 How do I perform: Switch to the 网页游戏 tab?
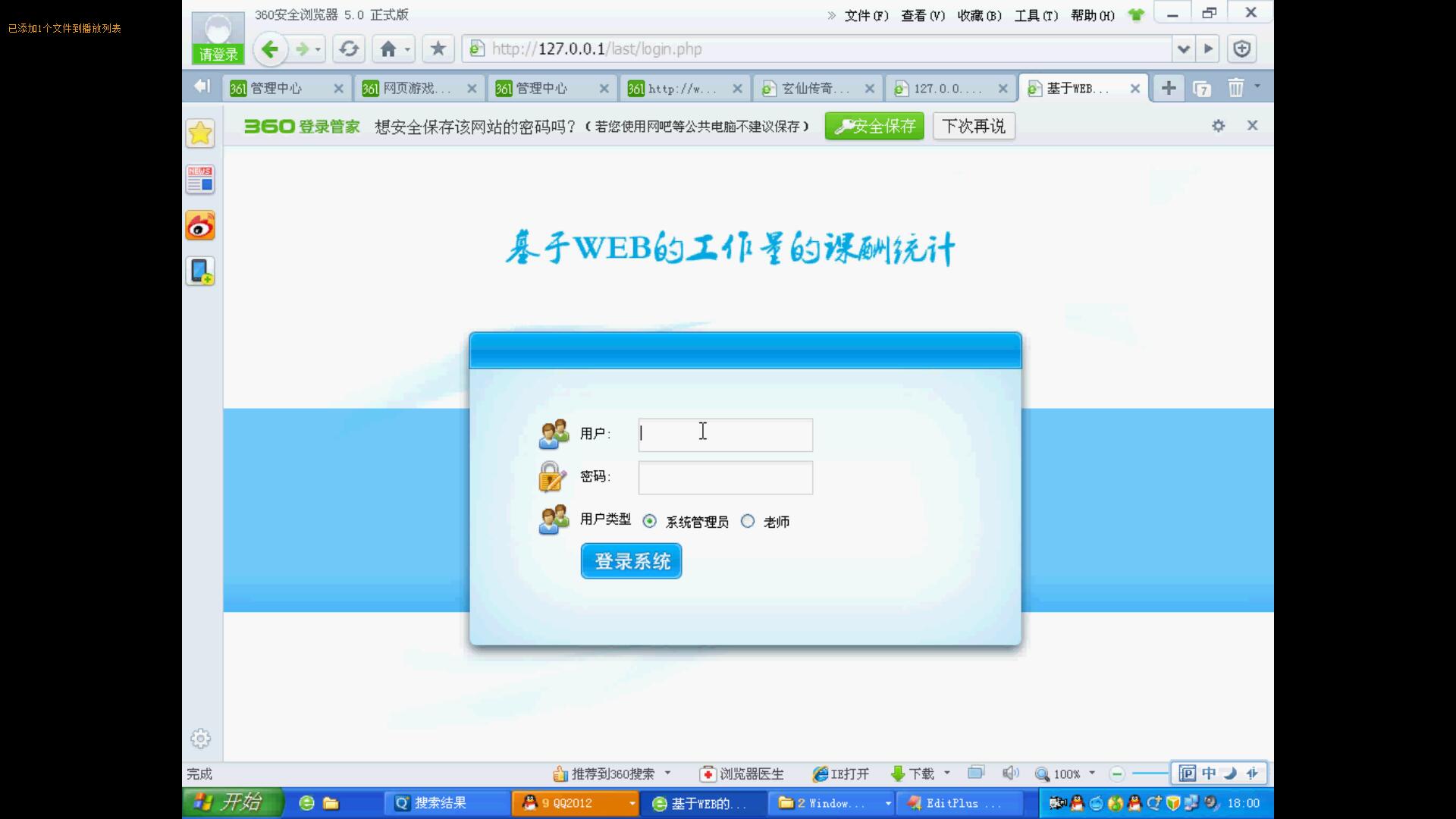[419, 89]
